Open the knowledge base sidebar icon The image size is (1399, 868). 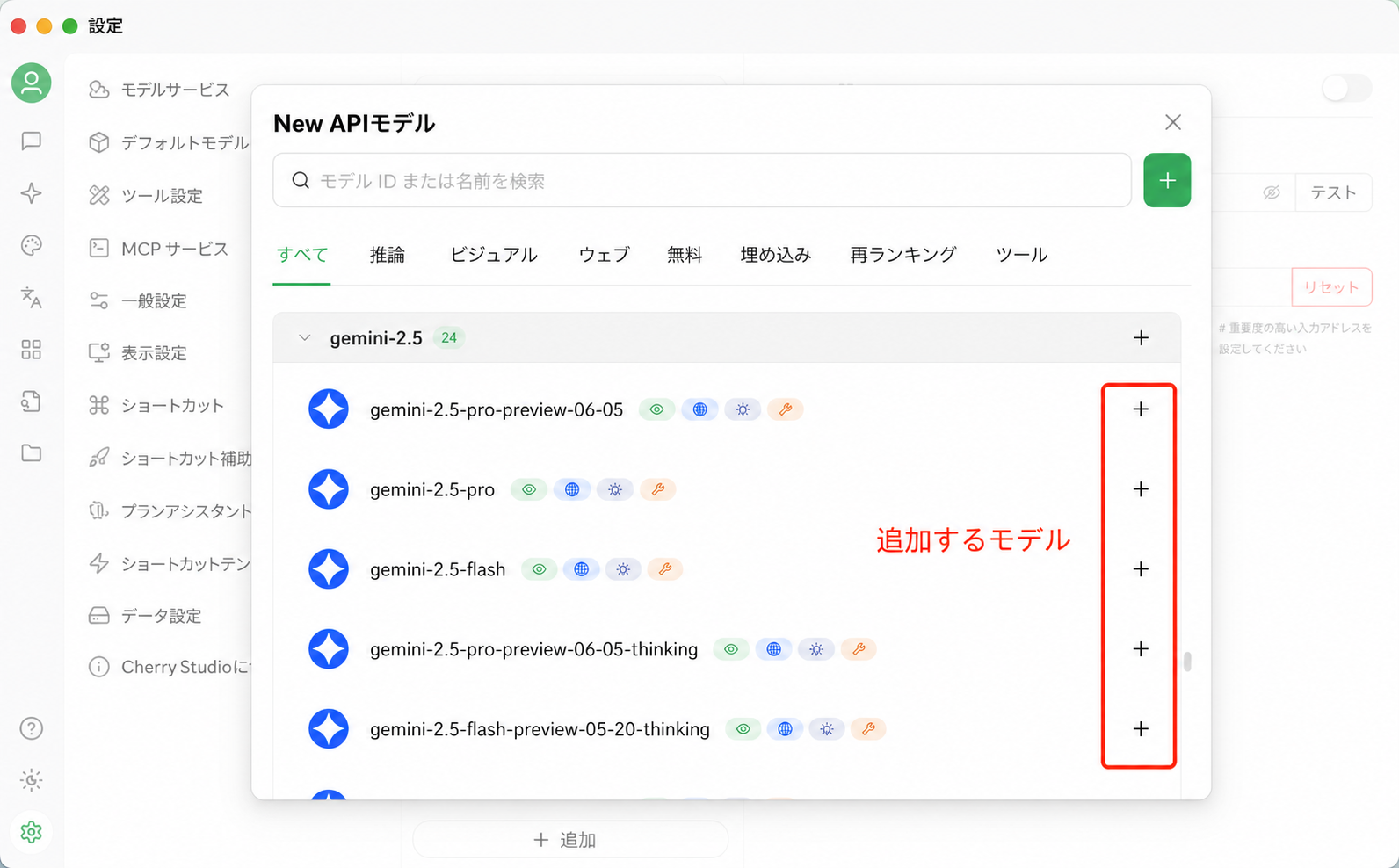coord(32,401)
